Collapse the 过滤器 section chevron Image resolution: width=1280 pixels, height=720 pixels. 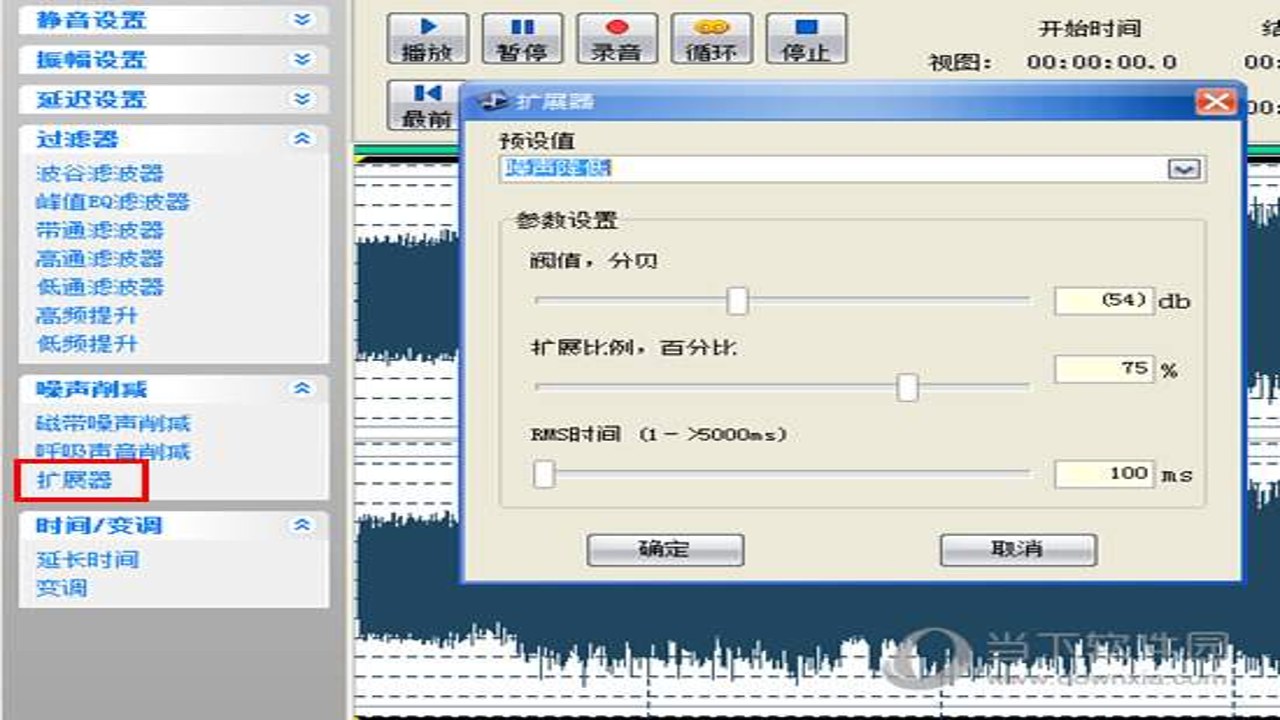(x=302, y=139)
